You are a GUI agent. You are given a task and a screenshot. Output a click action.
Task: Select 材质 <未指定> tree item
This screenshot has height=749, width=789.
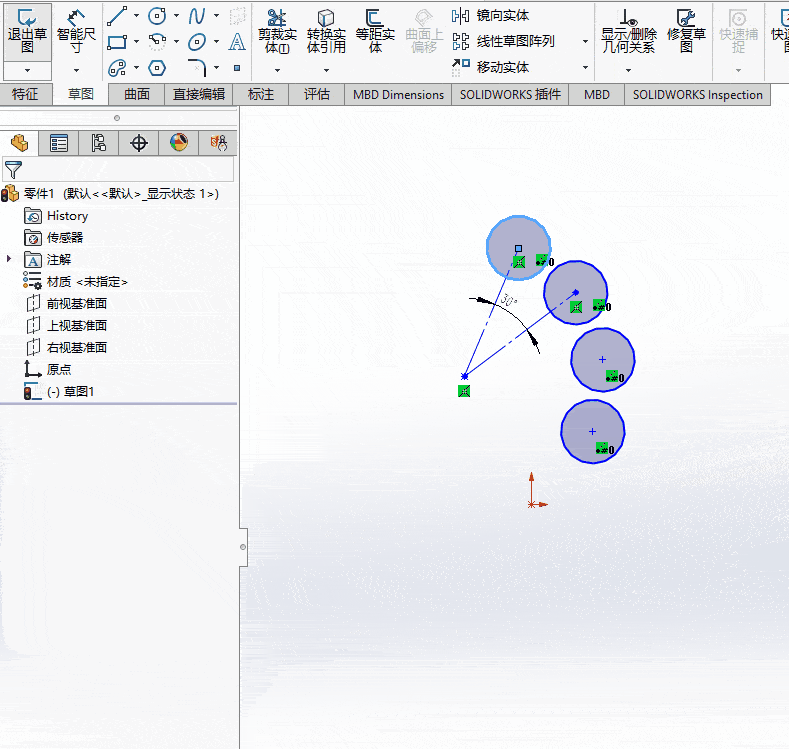(x=75, y=282)
